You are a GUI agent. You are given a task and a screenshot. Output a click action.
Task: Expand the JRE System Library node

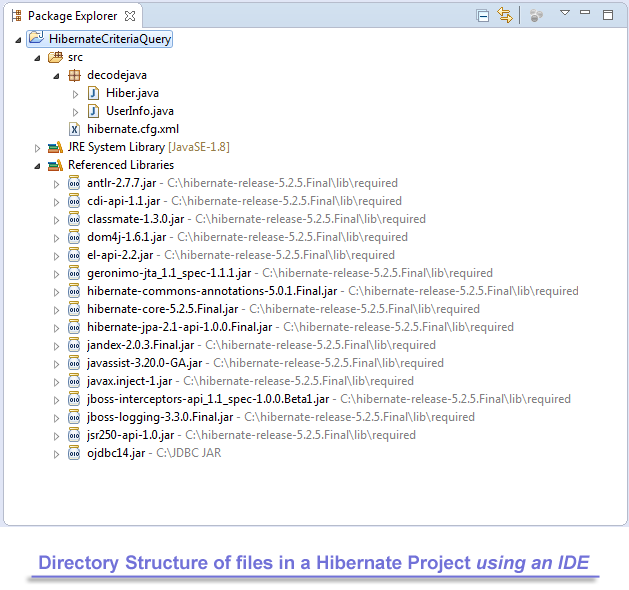(38, 147)
